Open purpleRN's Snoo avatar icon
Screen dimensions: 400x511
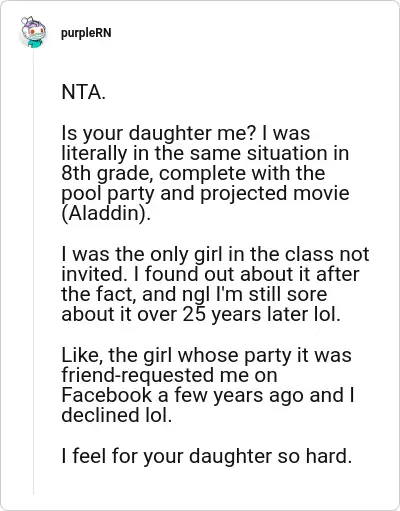point(33,32)
